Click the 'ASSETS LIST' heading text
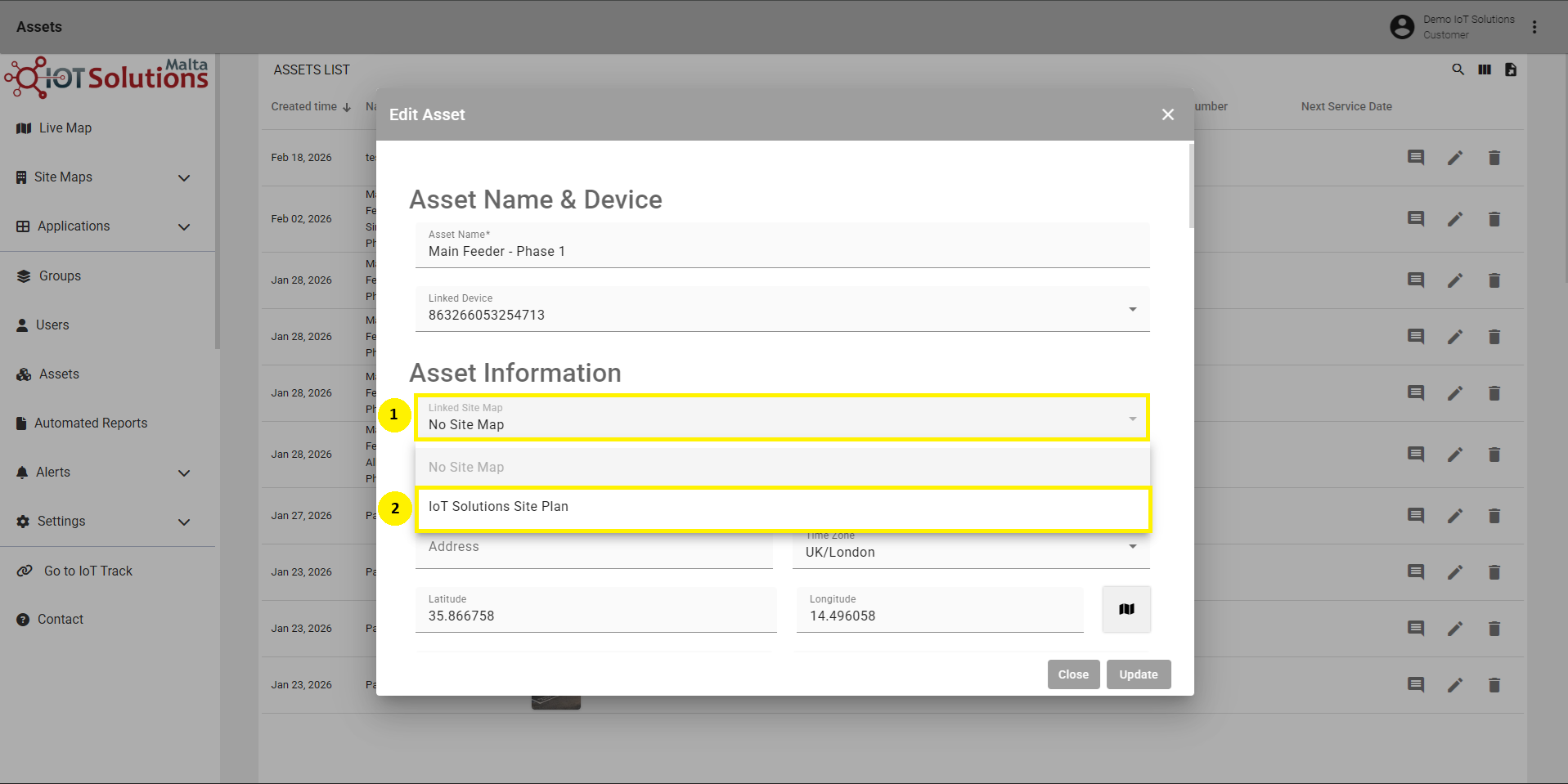Screen dimensions: 1568x784 tap(312, 70)
